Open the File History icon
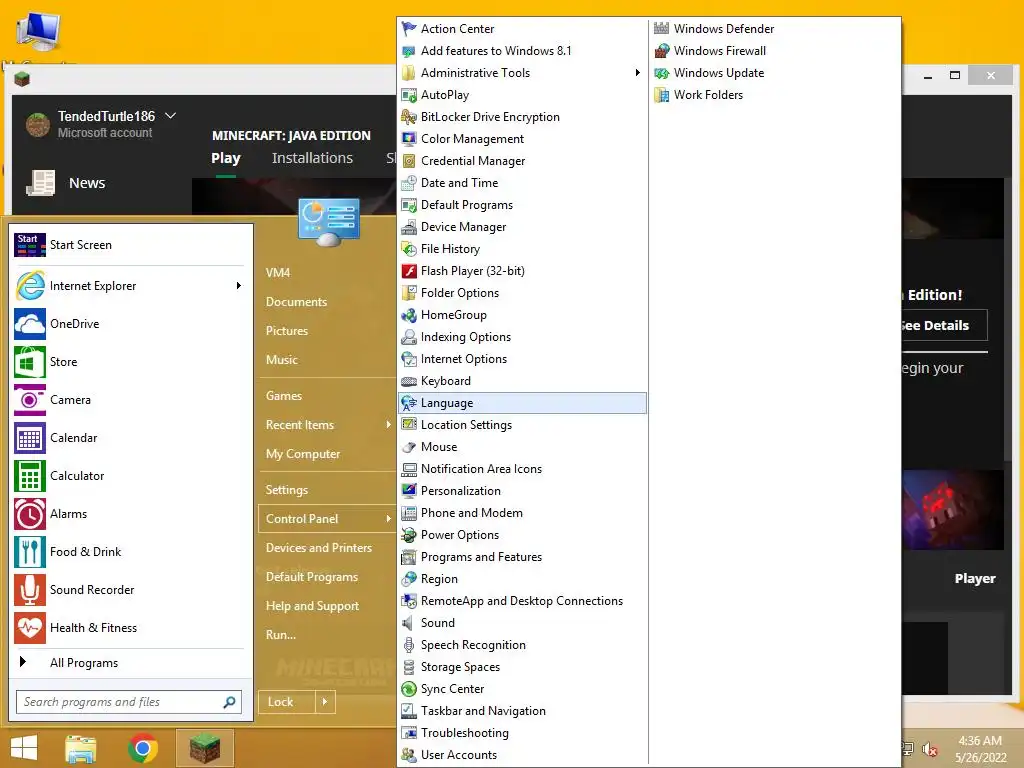Screen dimensions: 1024x768 click(x=409, y=249)
